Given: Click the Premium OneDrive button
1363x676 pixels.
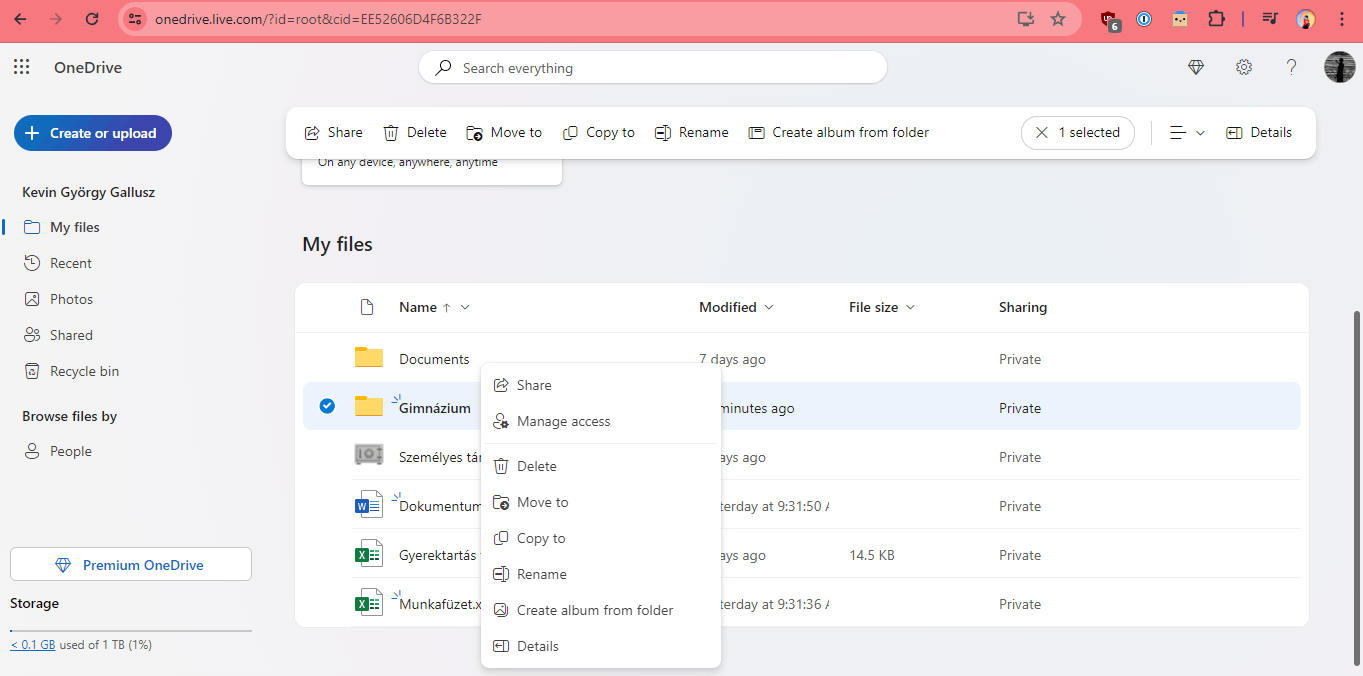Looking at the screenshot, I should (x=131, y=565).
